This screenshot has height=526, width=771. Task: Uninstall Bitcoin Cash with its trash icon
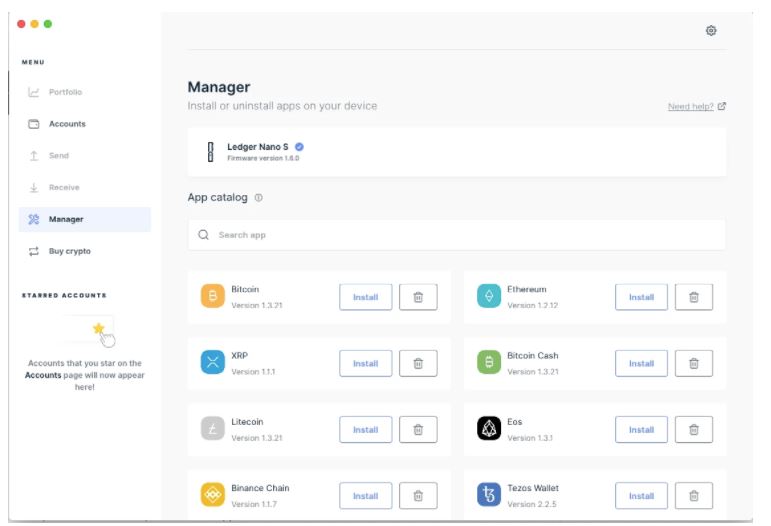[x=694, y=363]
